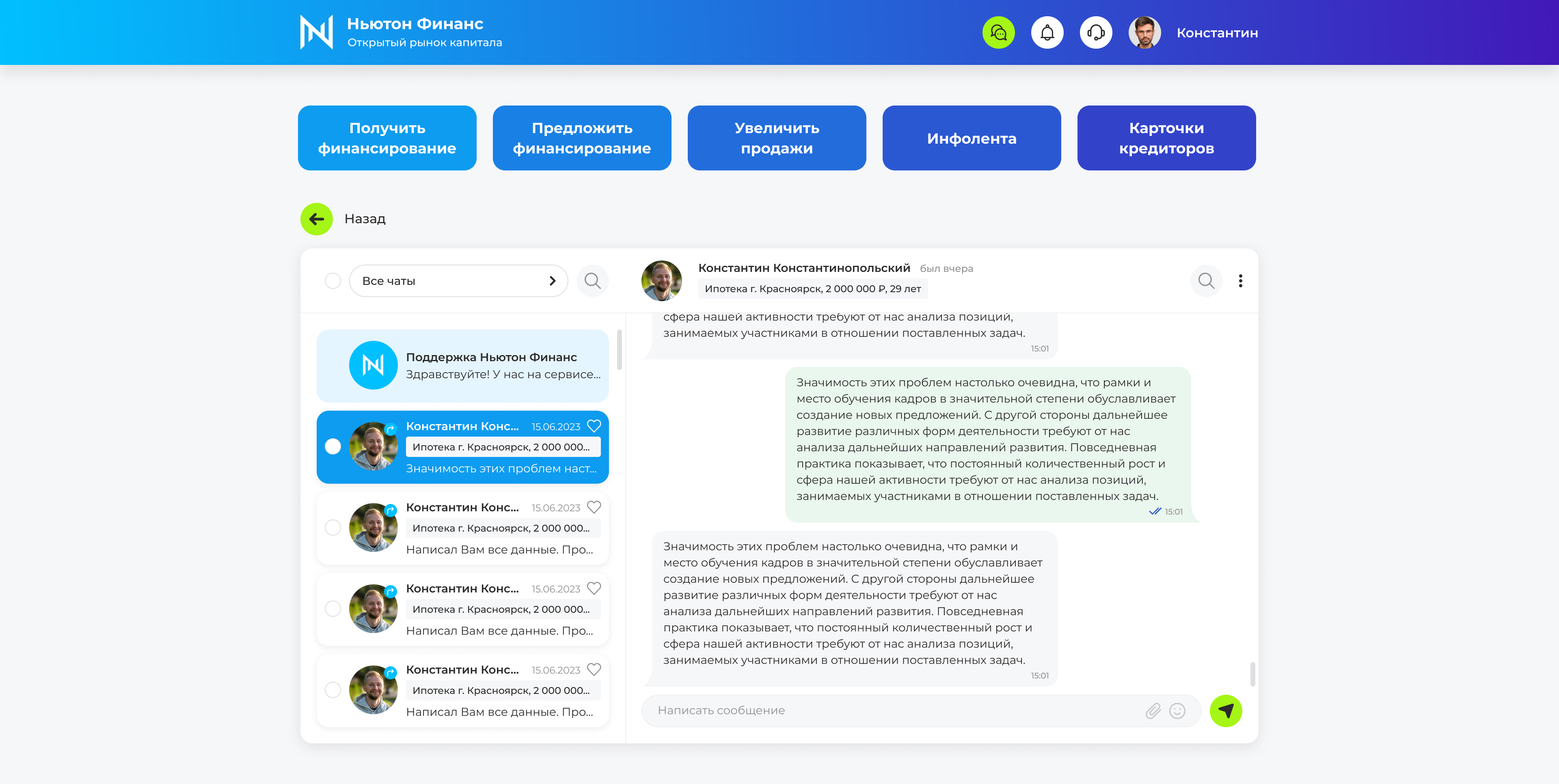The height and width of the screenshot is (784, 1559).
Task: Toggle selection circle on third Константин chat
Action: coord(333,609)
